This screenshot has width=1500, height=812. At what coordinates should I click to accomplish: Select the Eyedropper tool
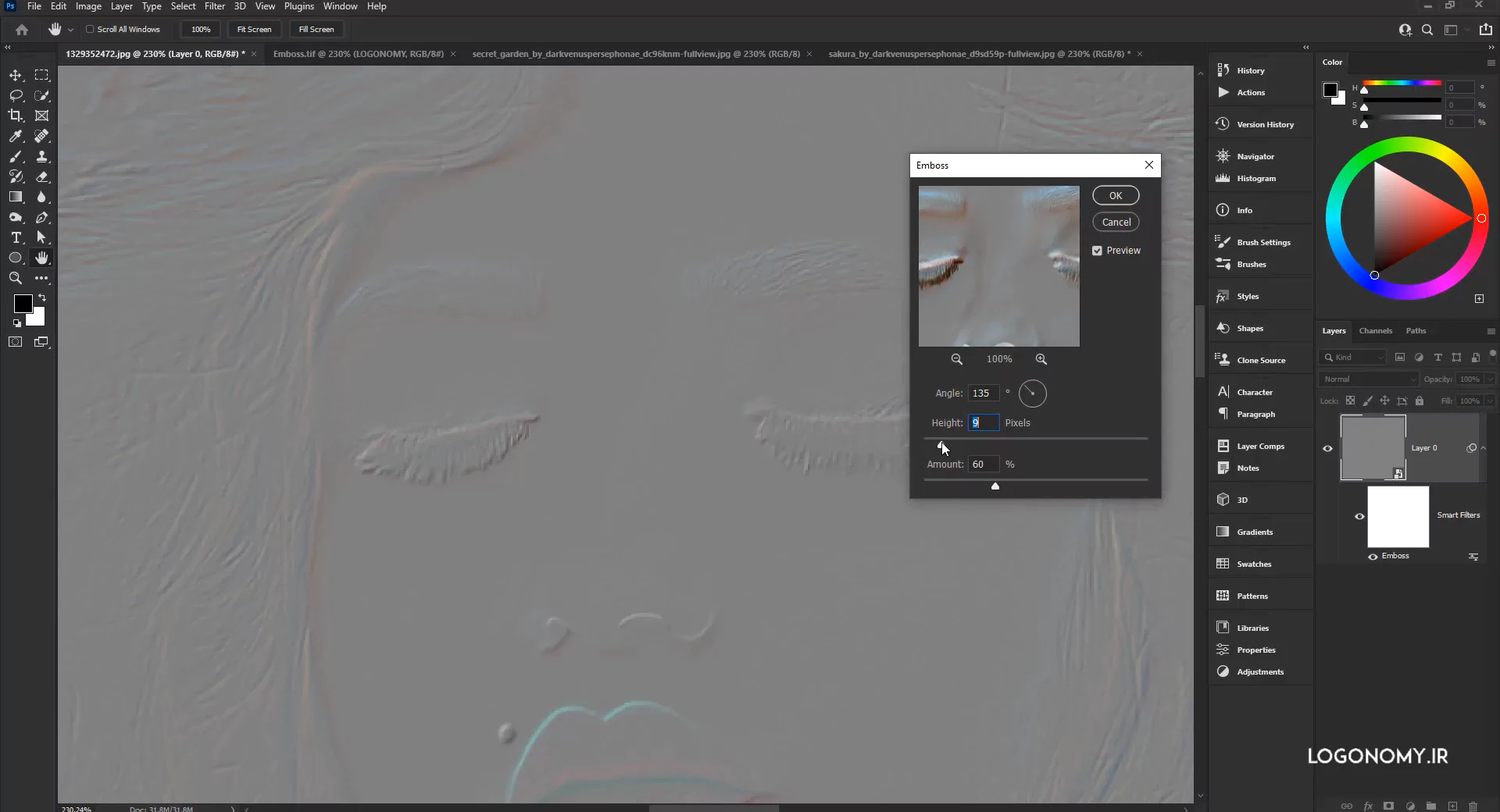[16, 136]
